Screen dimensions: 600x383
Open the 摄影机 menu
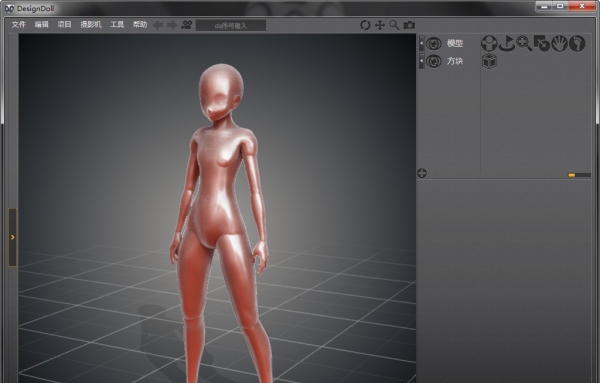click(x=91, y=25)
